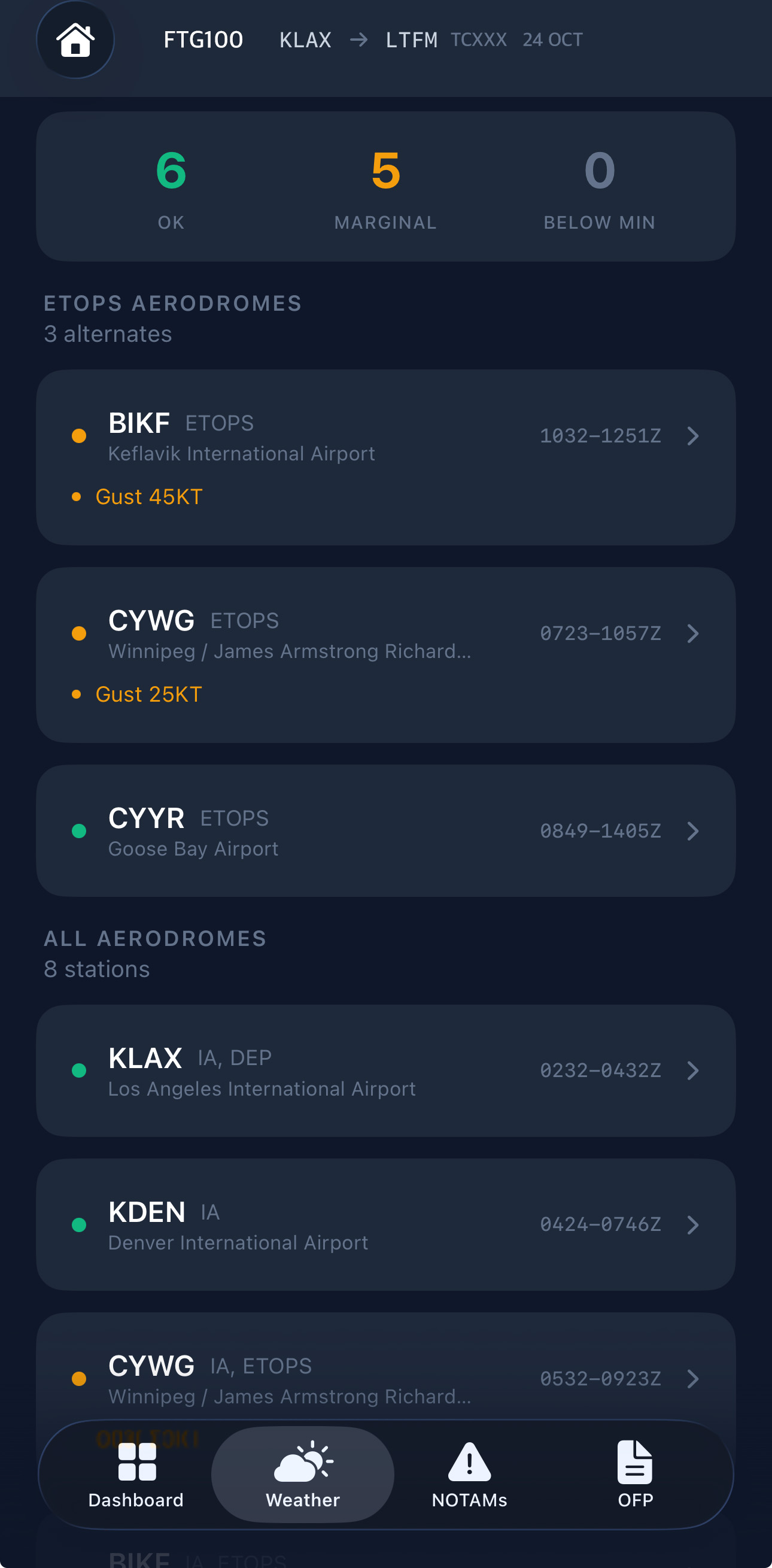Viewport: 772px width, 1568px height.
Task: Open the OFP document icon
Action: point(634,1461)
